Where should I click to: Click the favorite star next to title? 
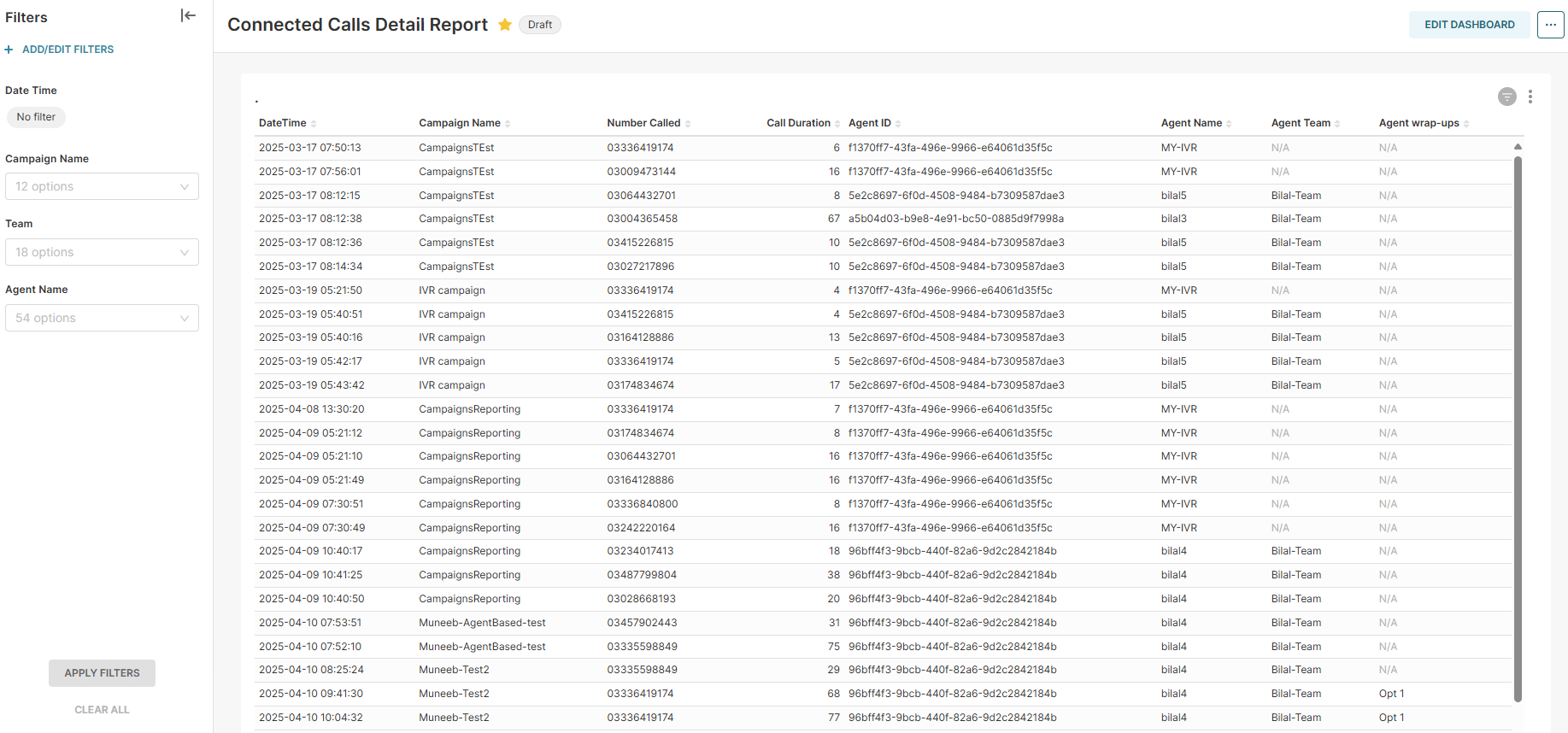(505, 25)
